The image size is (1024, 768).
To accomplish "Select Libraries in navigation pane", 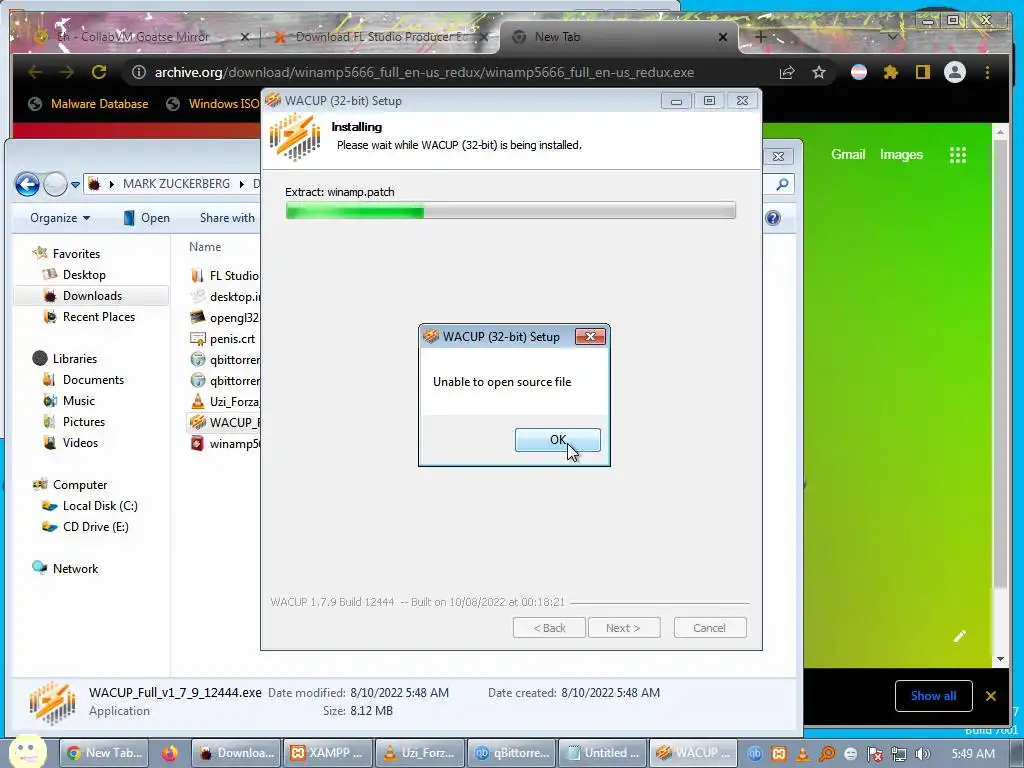I will point(65,359).
